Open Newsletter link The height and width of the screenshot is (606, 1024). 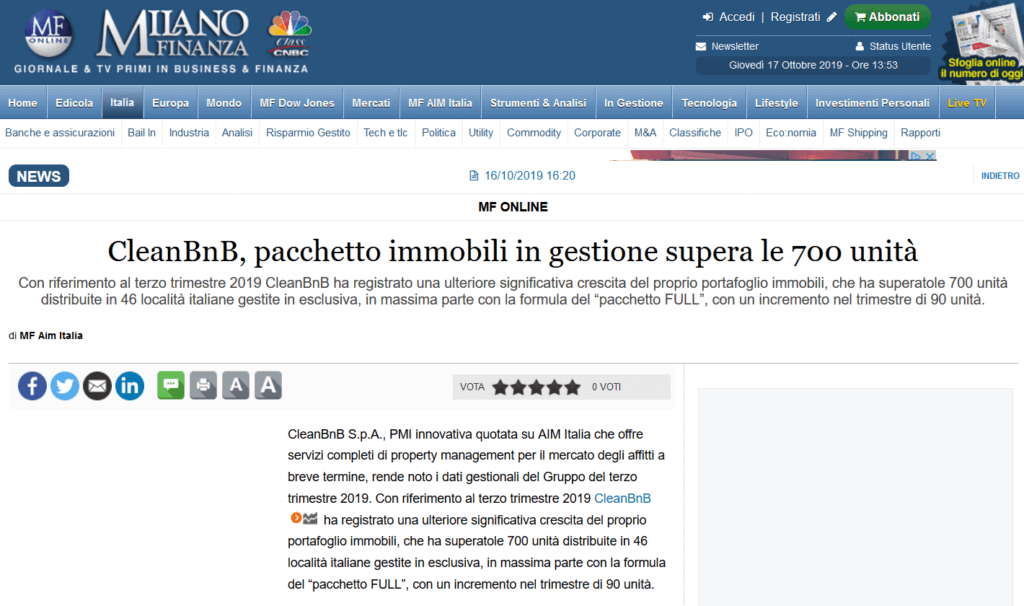(728, 46)
